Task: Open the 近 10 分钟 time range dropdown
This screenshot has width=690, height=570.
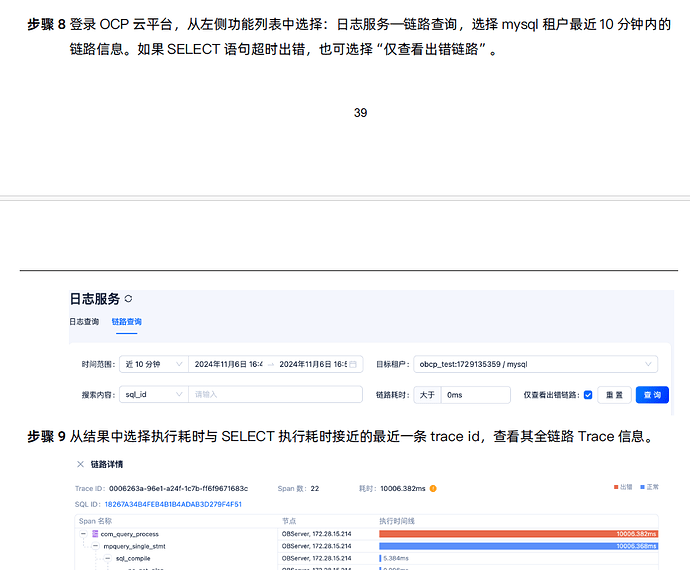Action: [153, 365]
